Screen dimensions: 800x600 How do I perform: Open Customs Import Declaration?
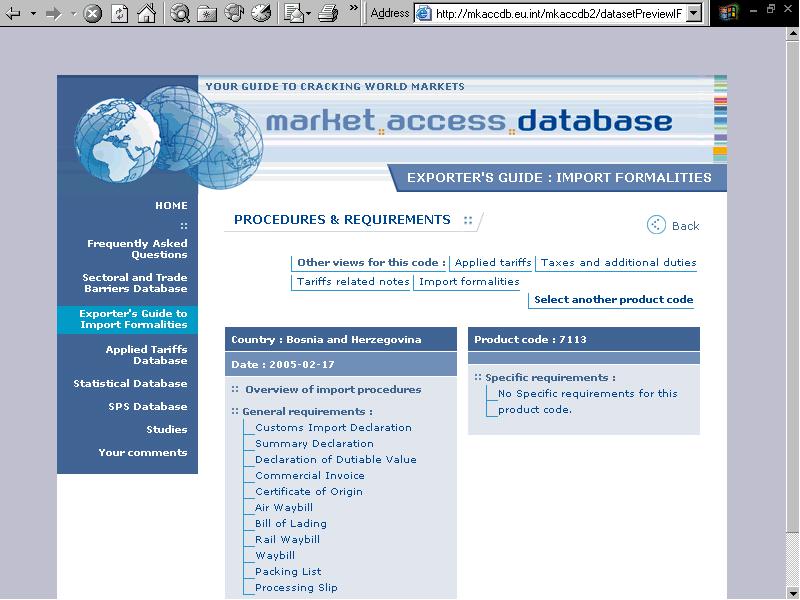click(333, 428)
